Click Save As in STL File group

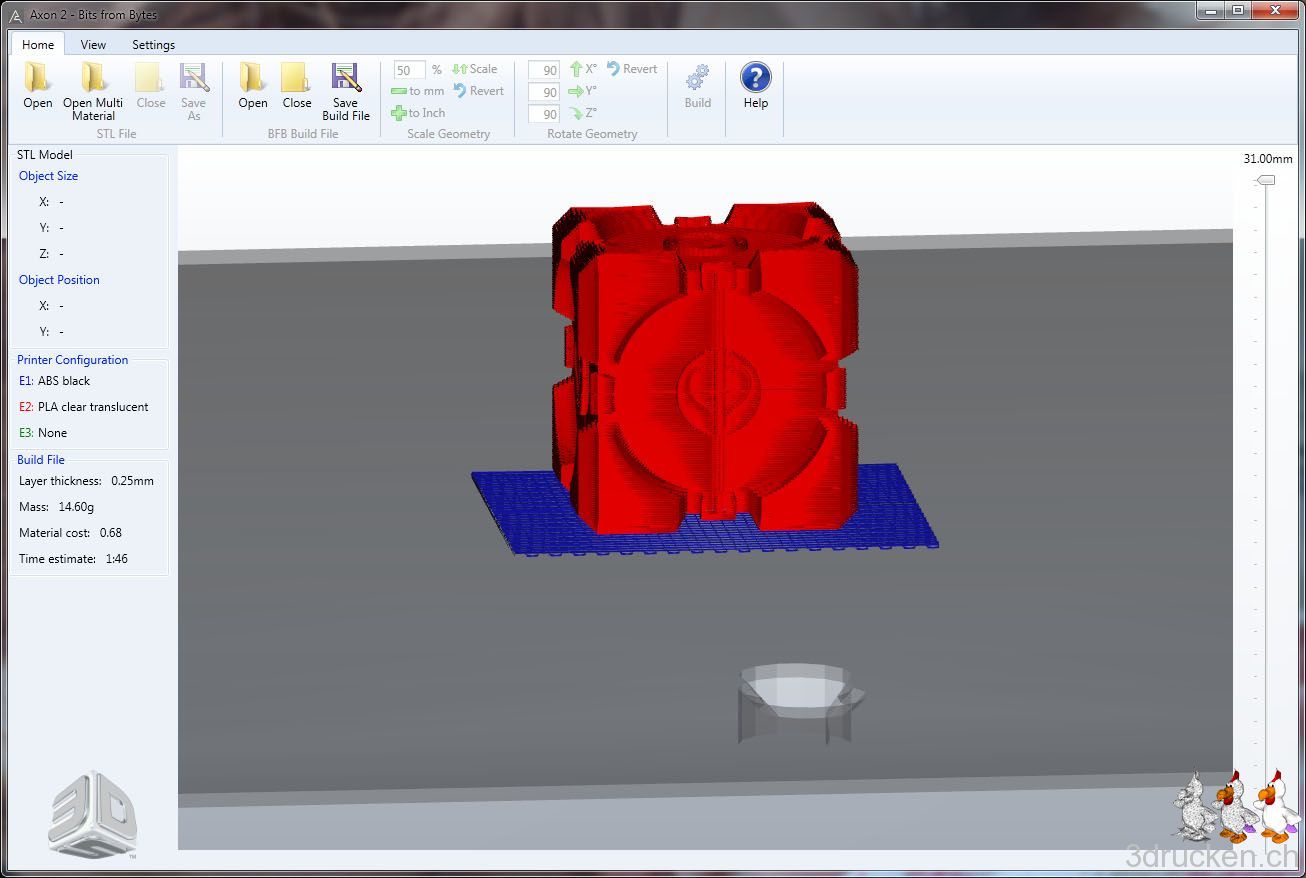point(193,92)
